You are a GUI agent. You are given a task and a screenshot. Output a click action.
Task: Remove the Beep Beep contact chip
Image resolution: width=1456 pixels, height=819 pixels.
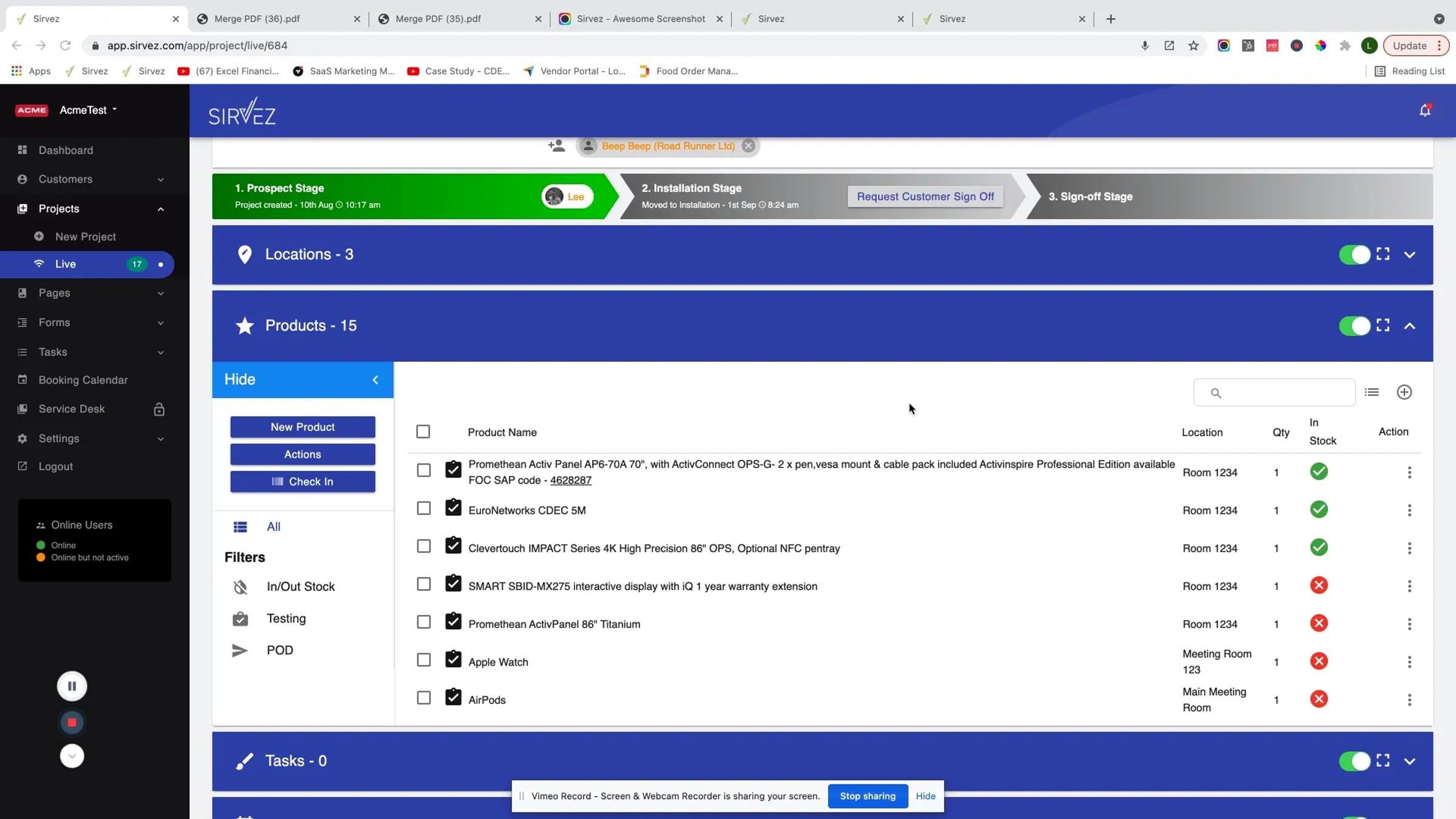tap(749, 146)
